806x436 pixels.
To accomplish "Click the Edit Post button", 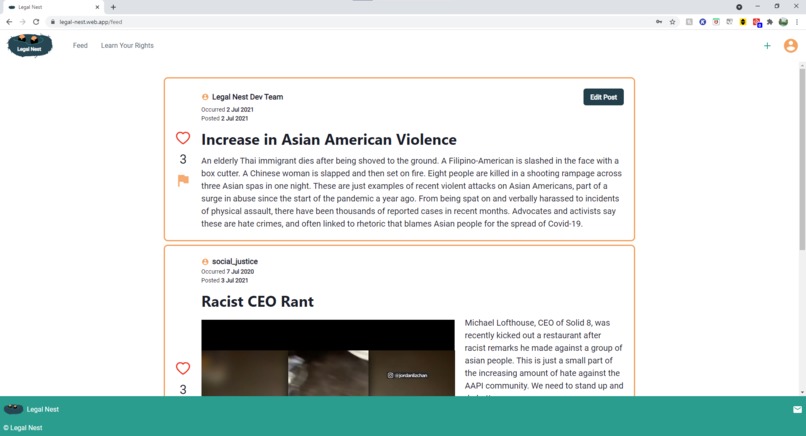I will [603, 97].
